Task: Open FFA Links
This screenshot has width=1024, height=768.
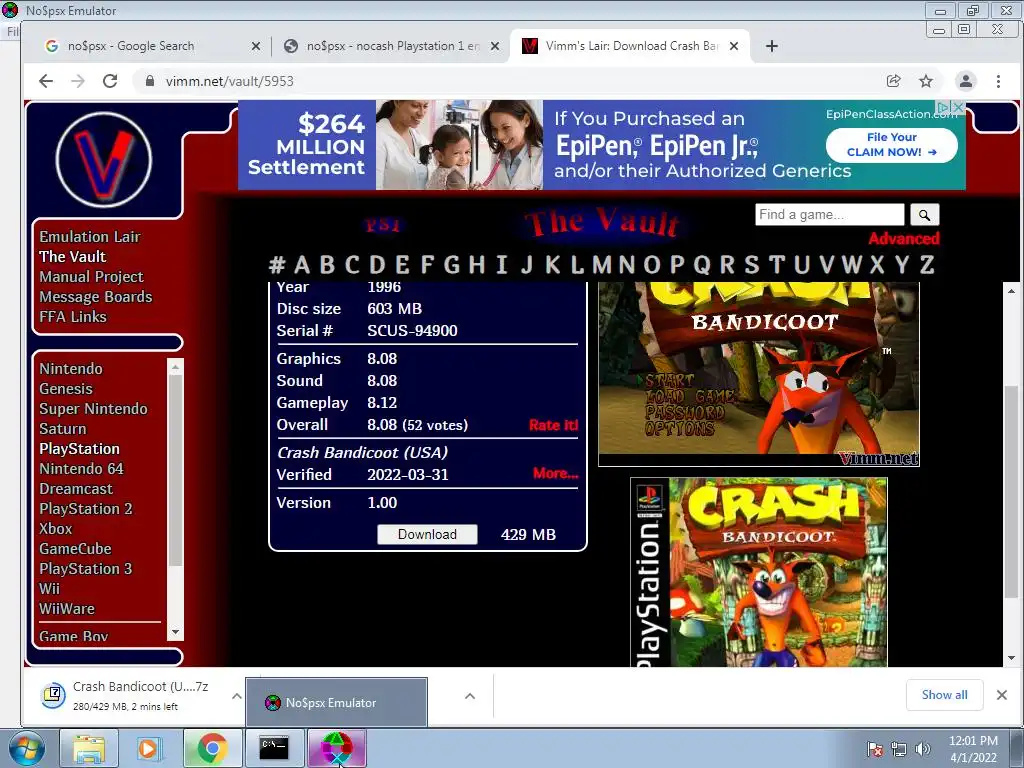Action: click(72, 317)
